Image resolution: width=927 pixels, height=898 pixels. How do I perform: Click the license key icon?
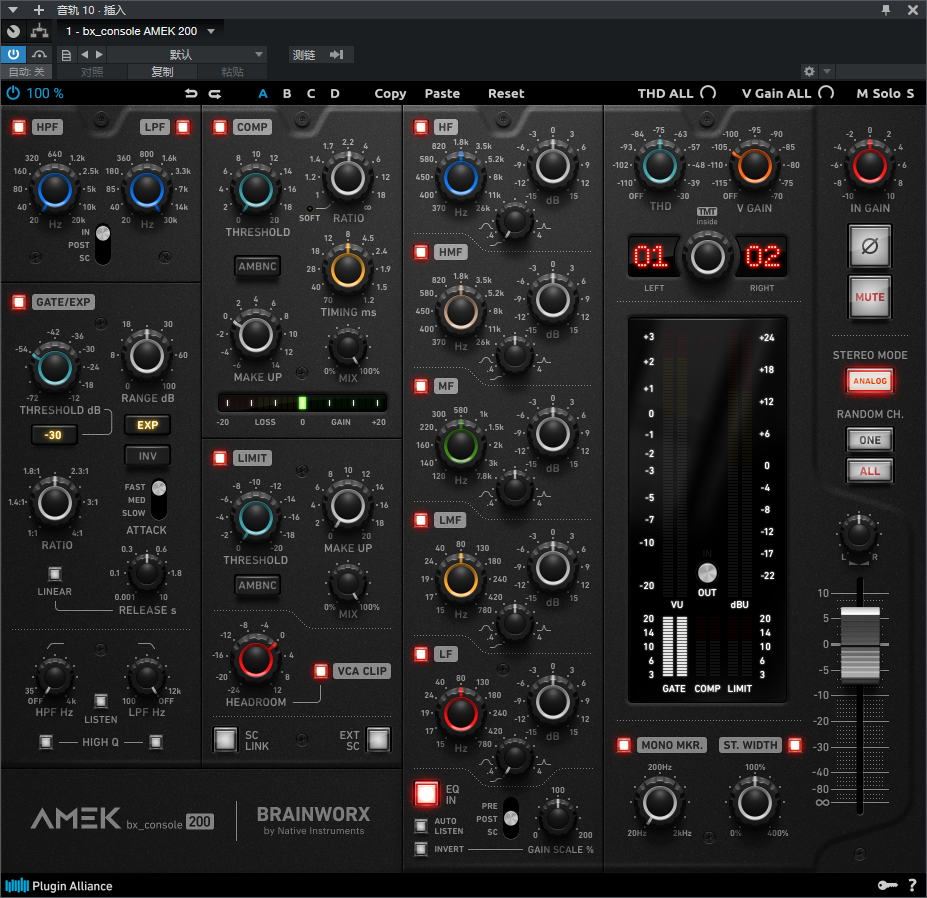(x=887, y=885)
